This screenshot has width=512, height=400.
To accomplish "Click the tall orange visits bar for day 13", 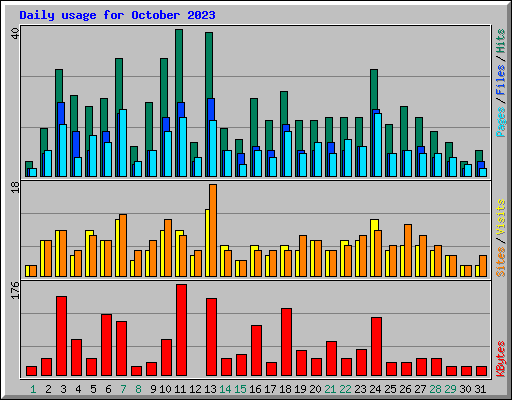I will [x=213, y=230].
